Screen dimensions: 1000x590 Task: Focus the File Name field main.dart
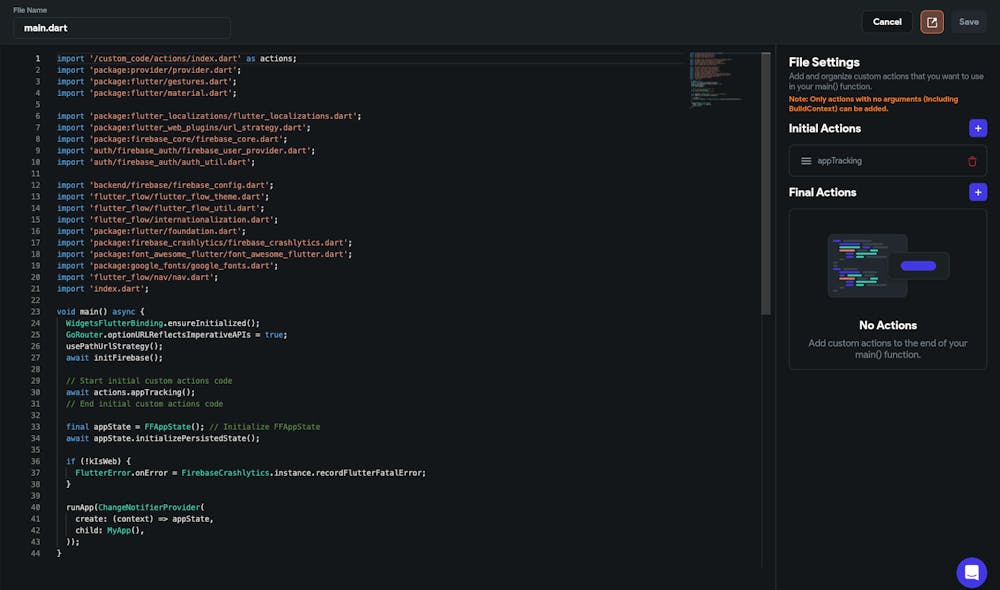click(x=122, y=28)
